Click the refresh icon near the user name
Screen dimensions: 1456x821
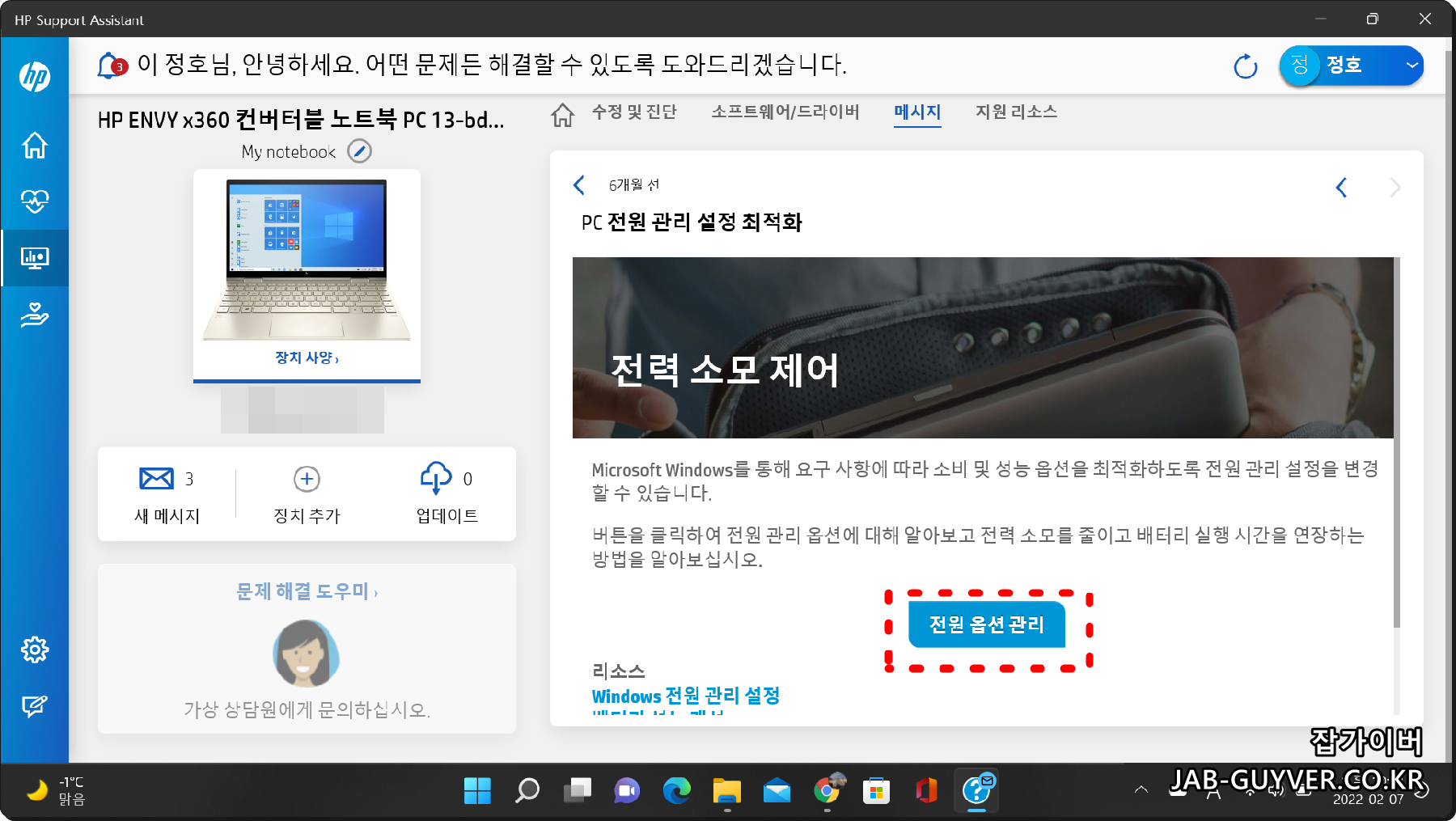[1246, 66]
